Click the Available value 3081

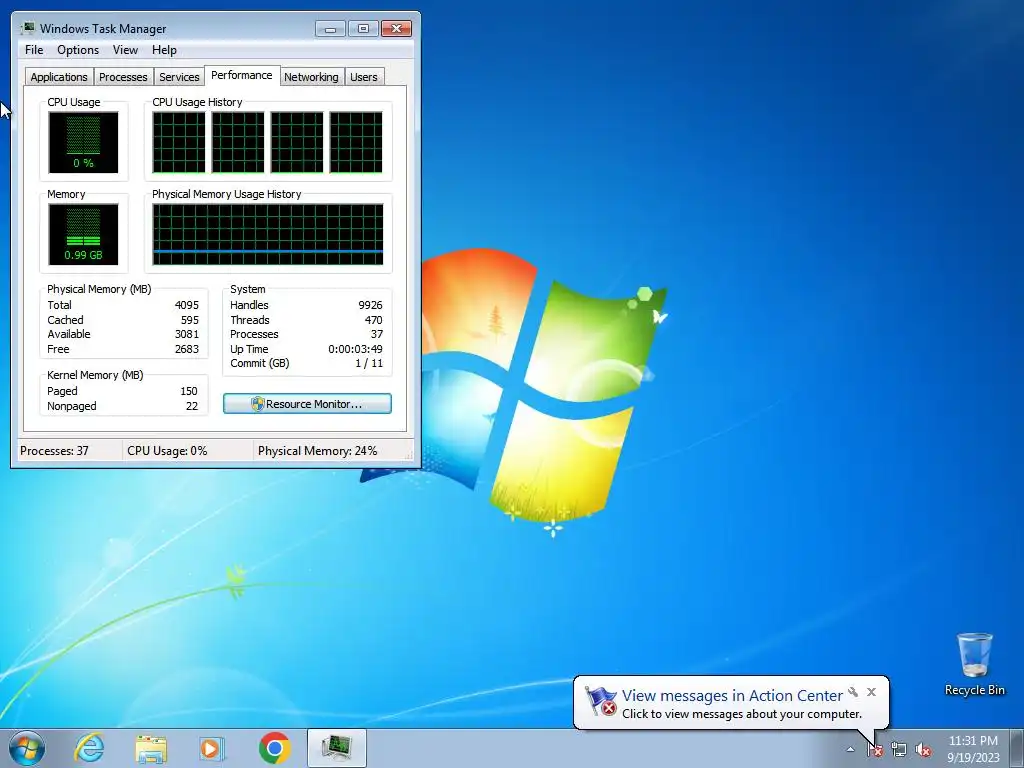coord(187,334)
